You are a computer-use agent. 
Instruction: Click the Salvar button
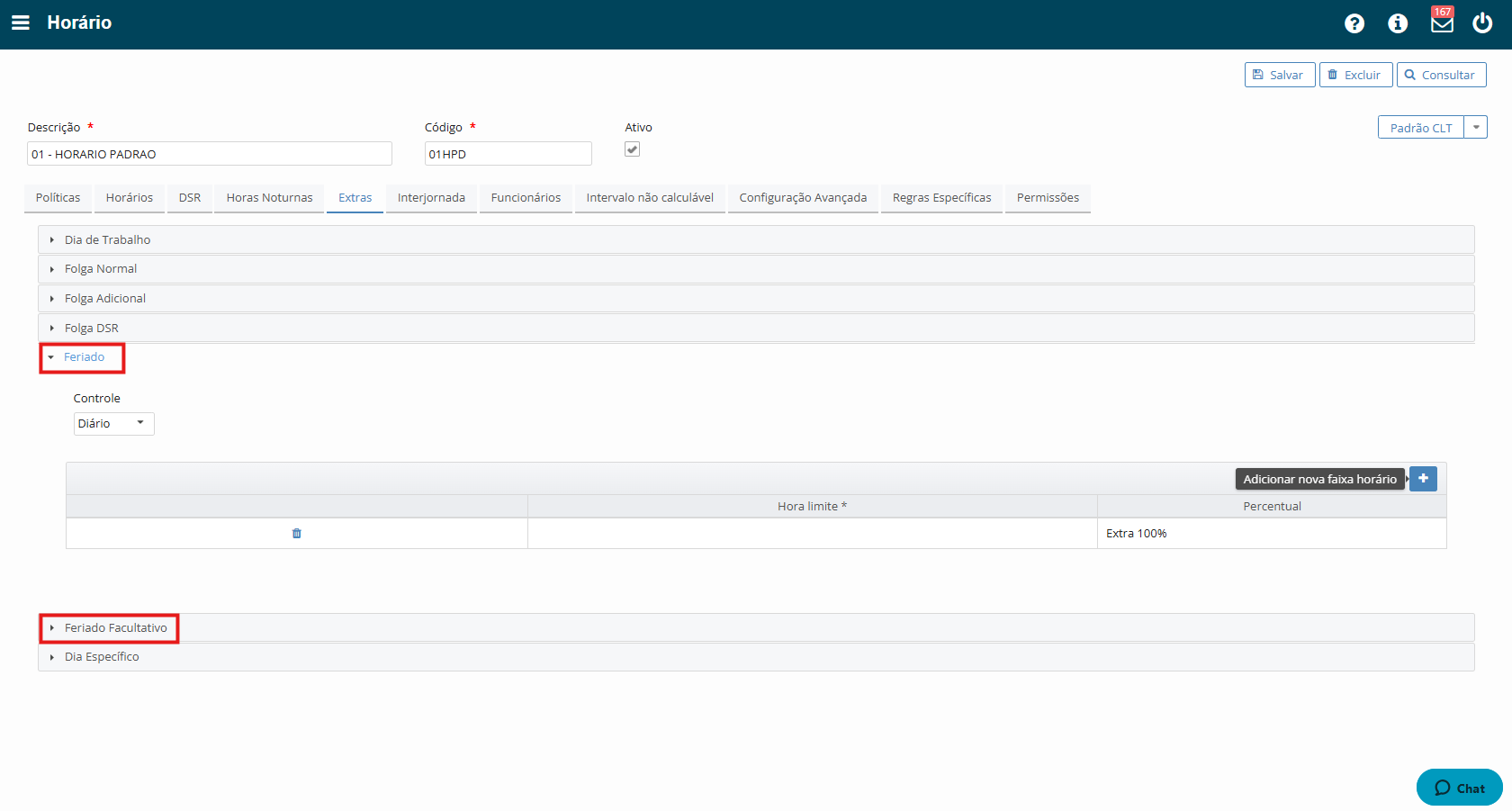(x=1280, y=75)
